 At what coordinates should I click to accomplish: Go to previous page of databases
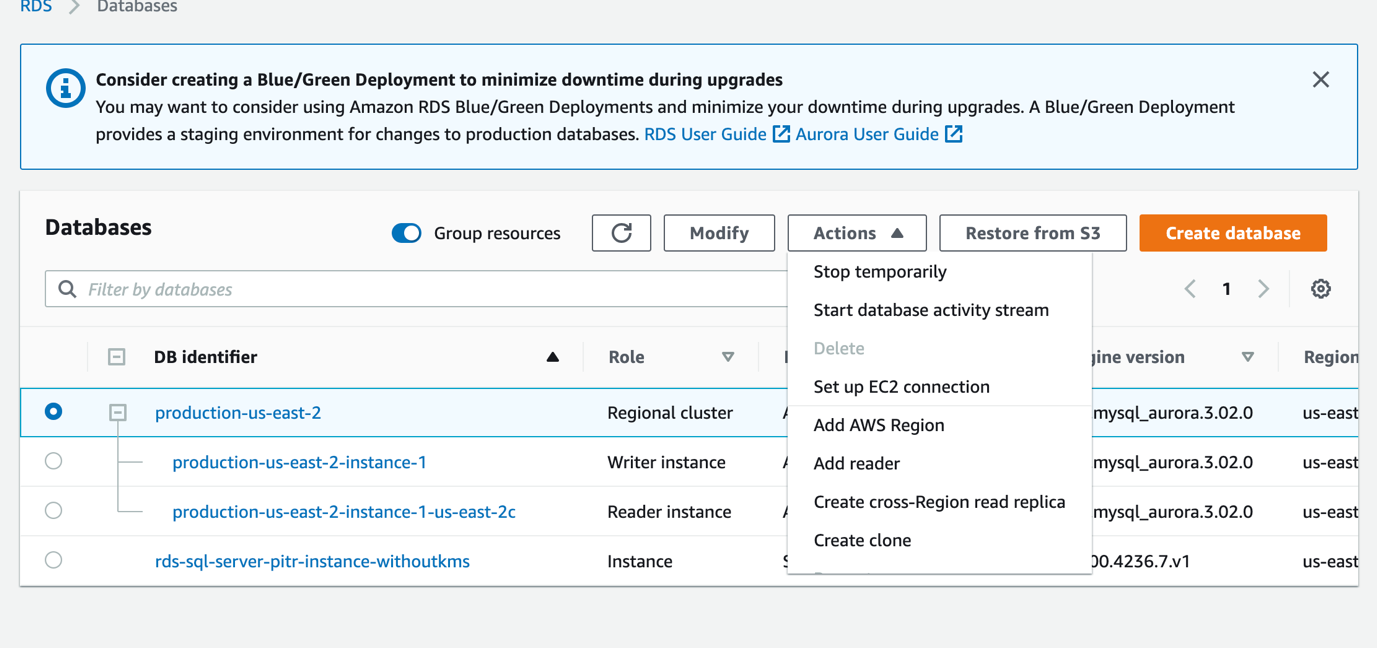click(x=1190, y=289)
